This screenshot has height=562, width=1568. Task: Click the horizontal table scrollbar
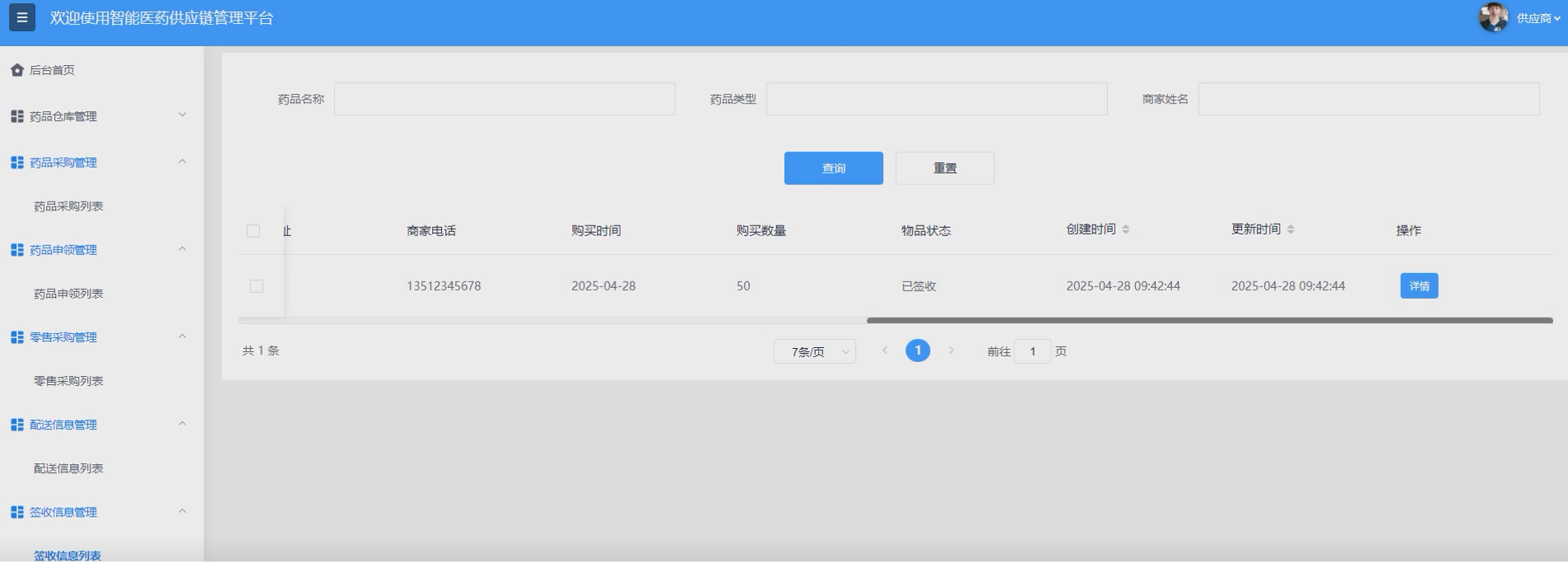tap(1210, 320)
